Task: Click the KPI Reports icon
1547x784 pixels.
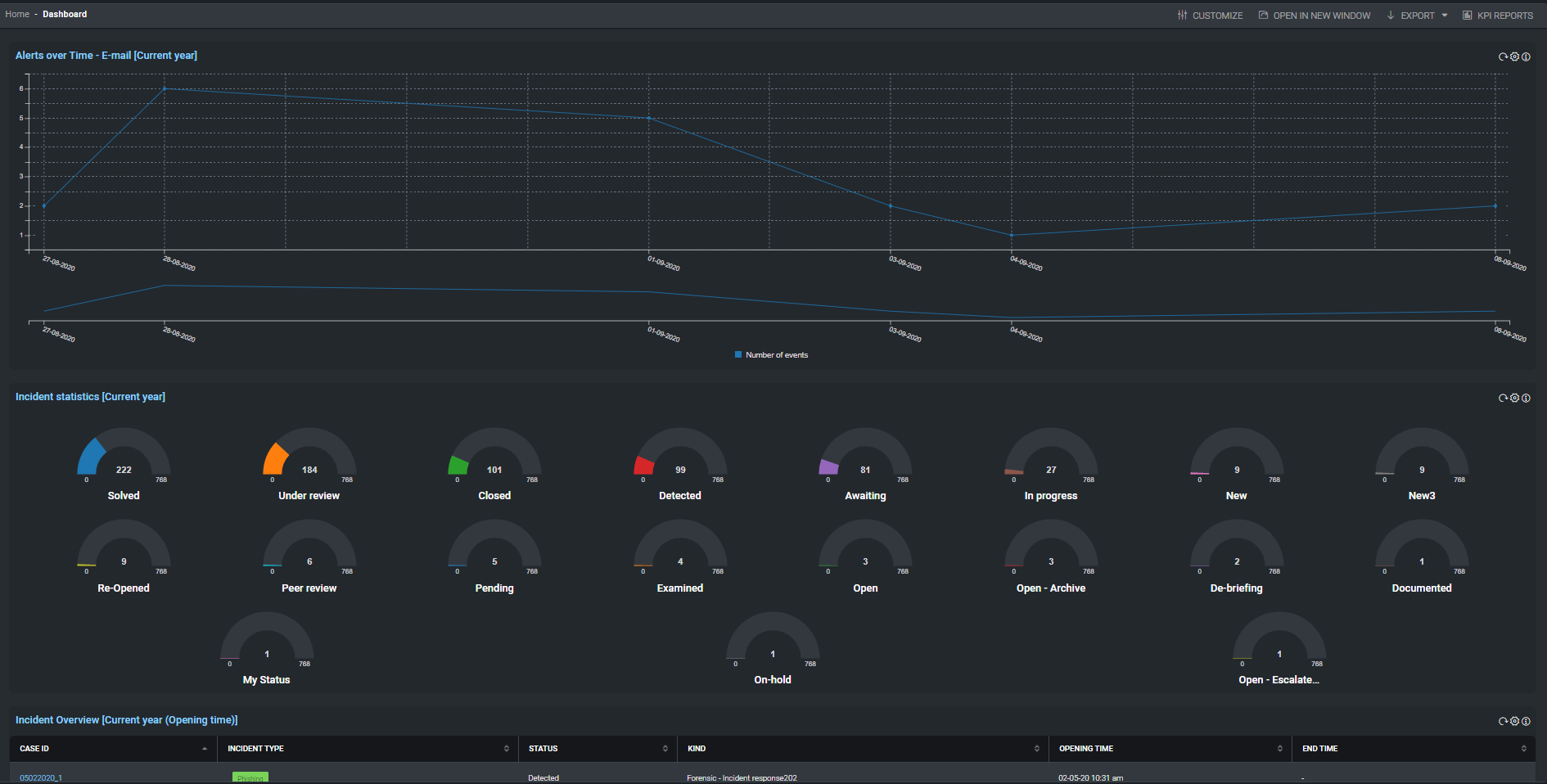Action: point(1467,15)
